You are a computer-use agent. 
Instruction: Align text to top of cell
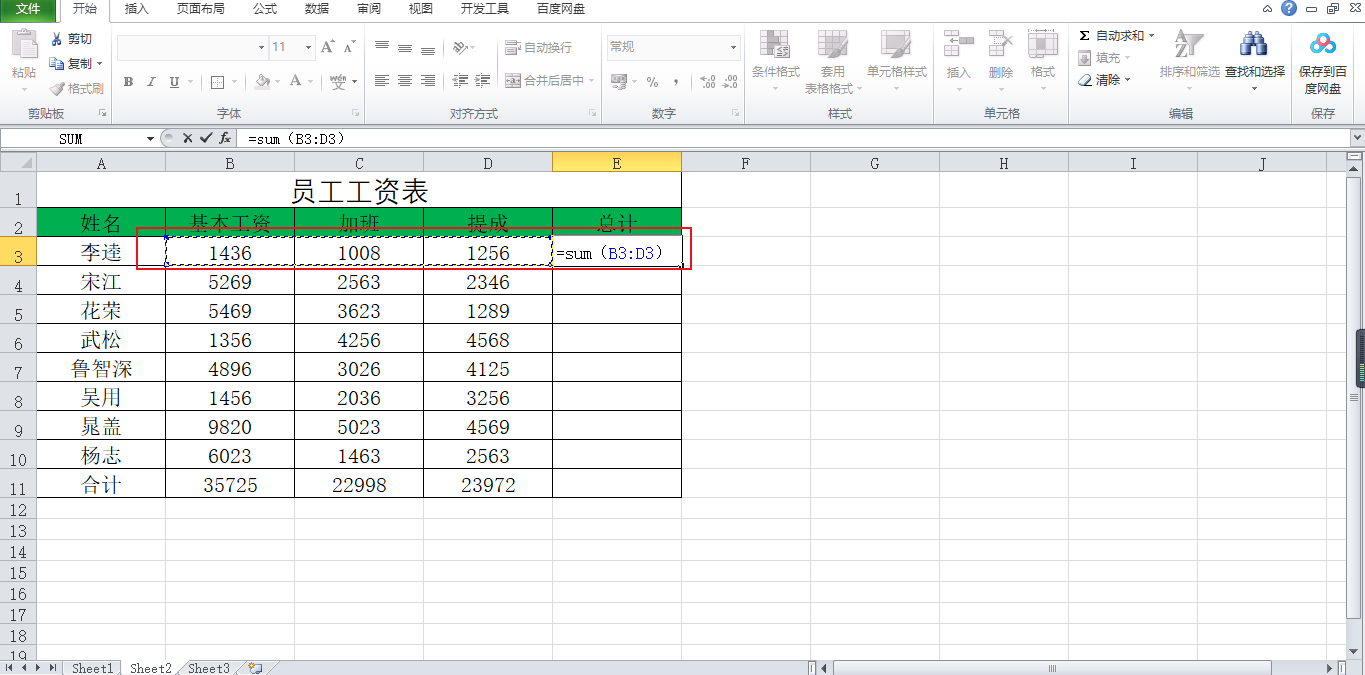point(382,47)
